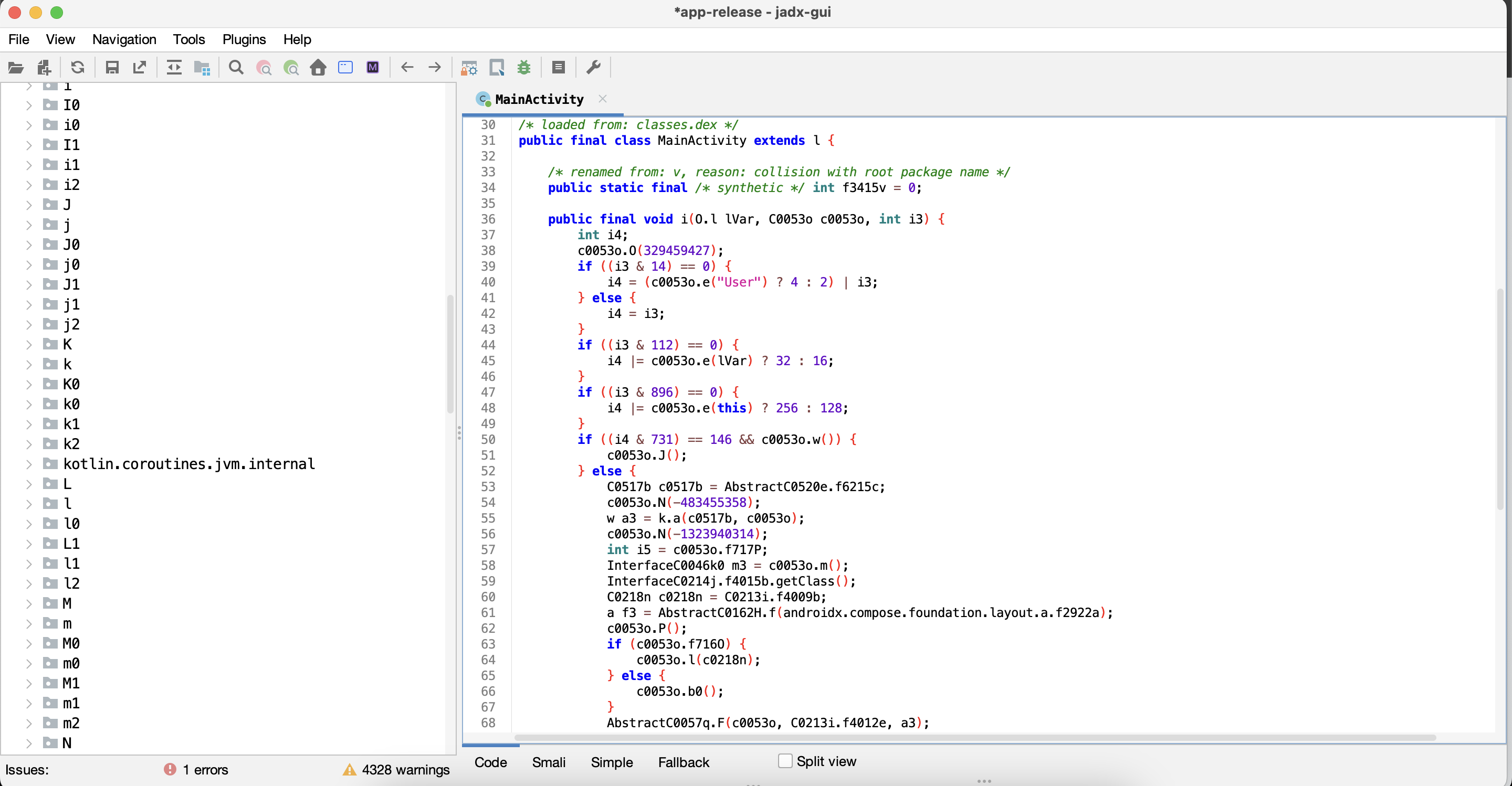Switch to the Fallback tab

[x=683, y=762]
